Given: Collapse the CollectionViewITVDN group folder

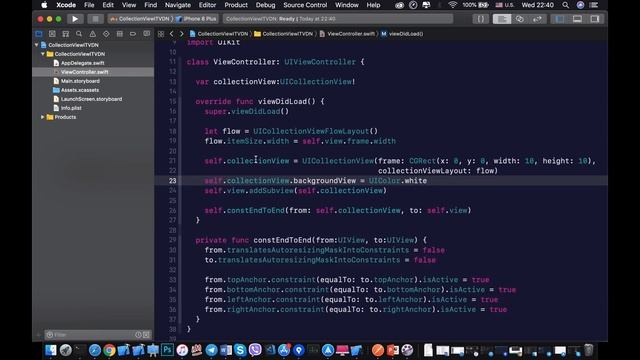Looking at the screenshot, I should [x=42, y=54].
